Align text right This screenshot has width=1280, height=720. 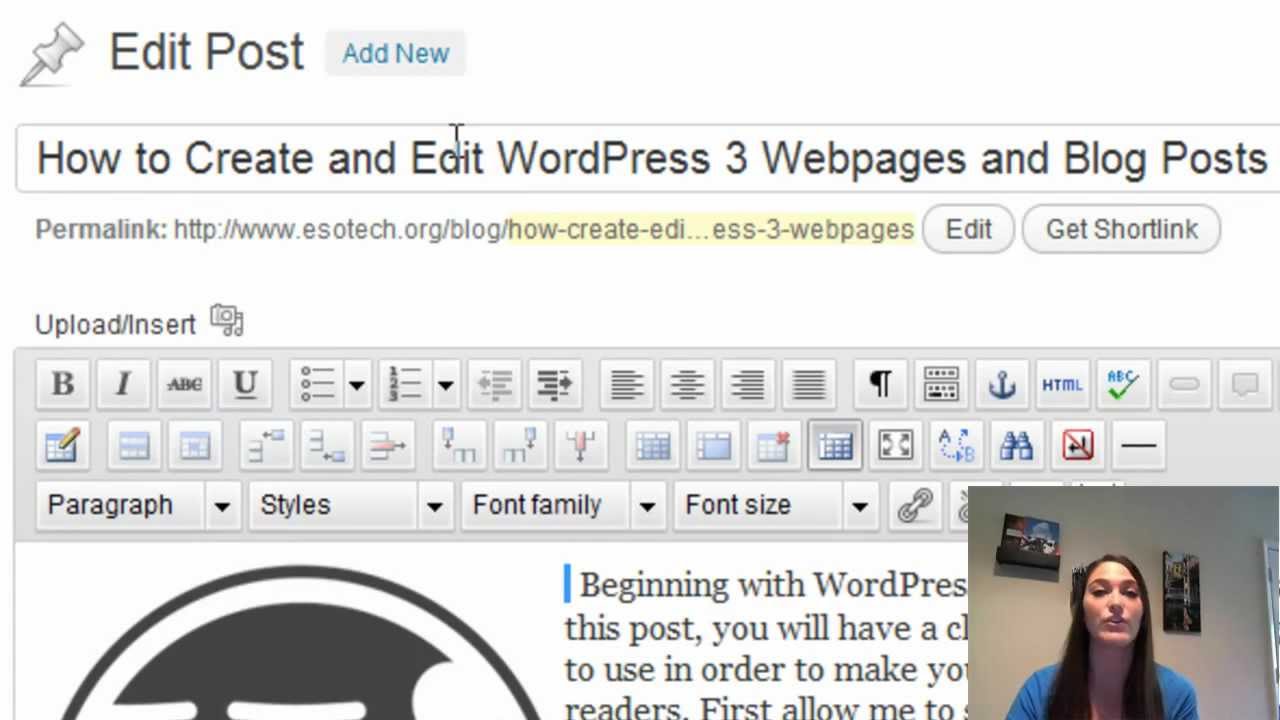point(748,385)
